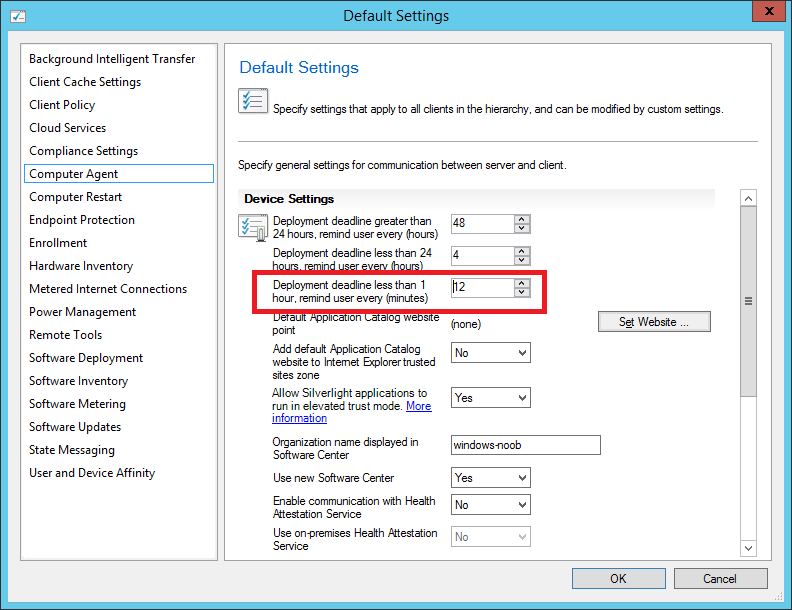This screenshot has height=610, width=792.
Task: Select Client Policy in the settings list
Action: pyautogui.click(x=62, y=105)
